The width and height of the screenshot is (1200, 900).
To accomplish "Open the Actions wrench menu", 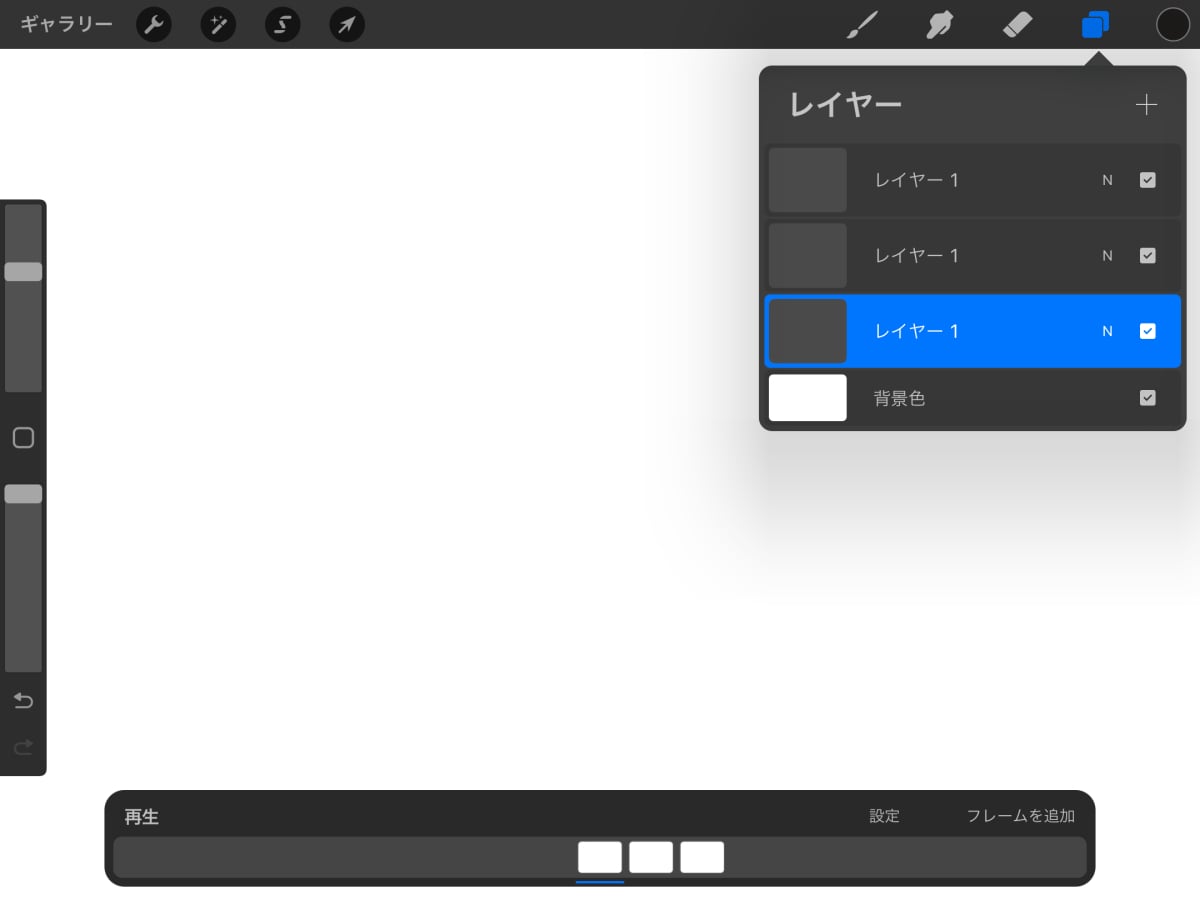I will [153, 24].
